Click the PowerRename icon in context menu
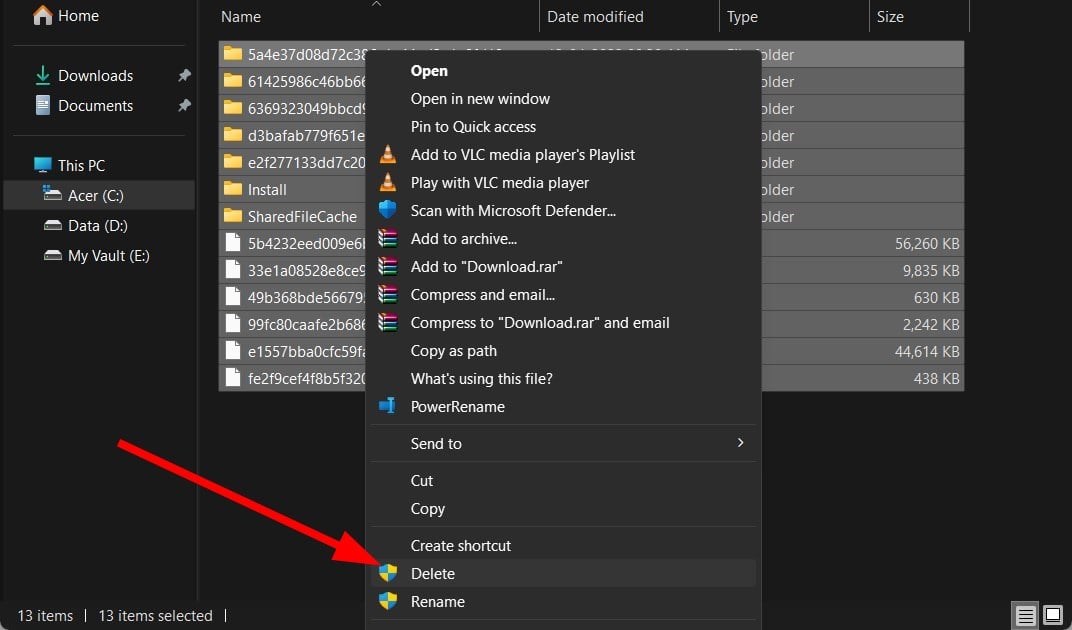This screenshot has height=630, width=1072. click(388, 406)
